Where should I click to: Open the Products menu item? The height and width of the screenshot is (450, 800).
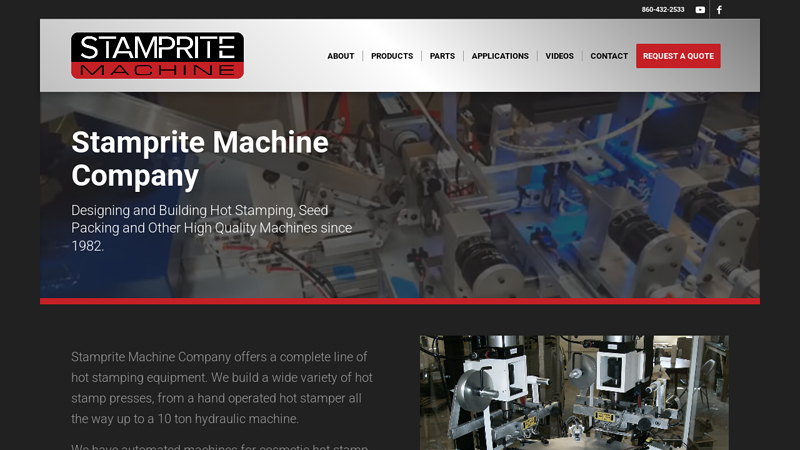click(392, 56)
